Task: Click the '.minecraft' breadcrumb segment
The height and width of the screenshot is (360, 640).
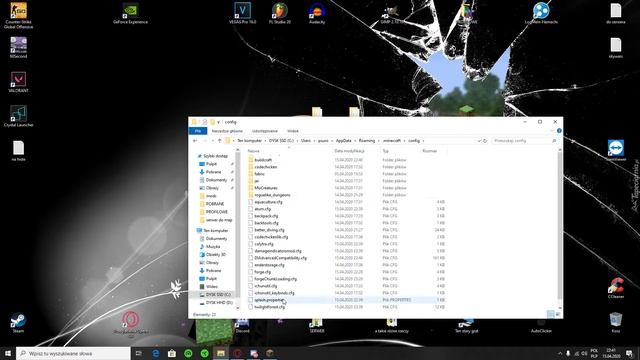Action: pyautogui.click(x=392, y=141)
